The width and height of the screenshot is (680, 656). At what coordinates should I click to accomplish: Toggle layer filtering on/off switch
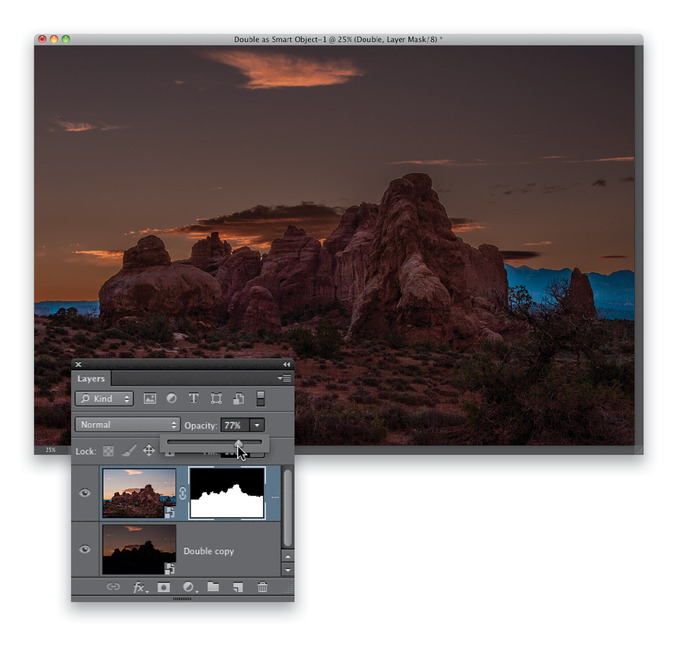(260, 398)
